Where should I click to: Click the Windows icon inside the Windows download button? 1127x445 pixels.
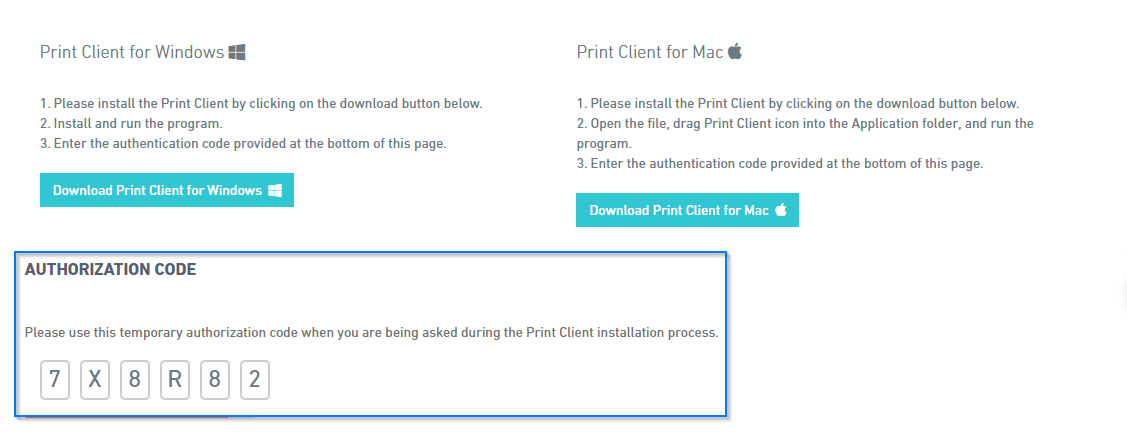click(x=275, y=191)
